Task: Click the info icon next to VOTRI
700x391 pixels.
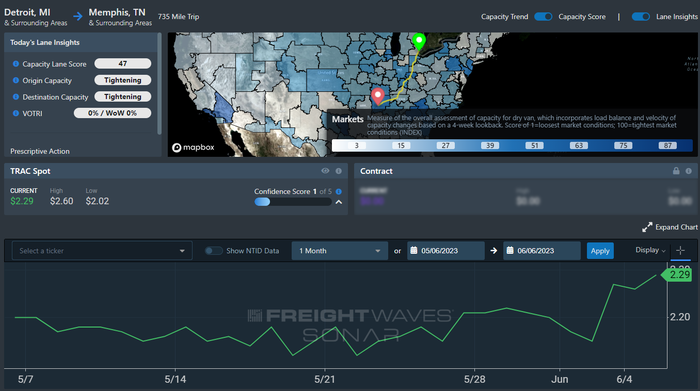Action: pos(16,113)
